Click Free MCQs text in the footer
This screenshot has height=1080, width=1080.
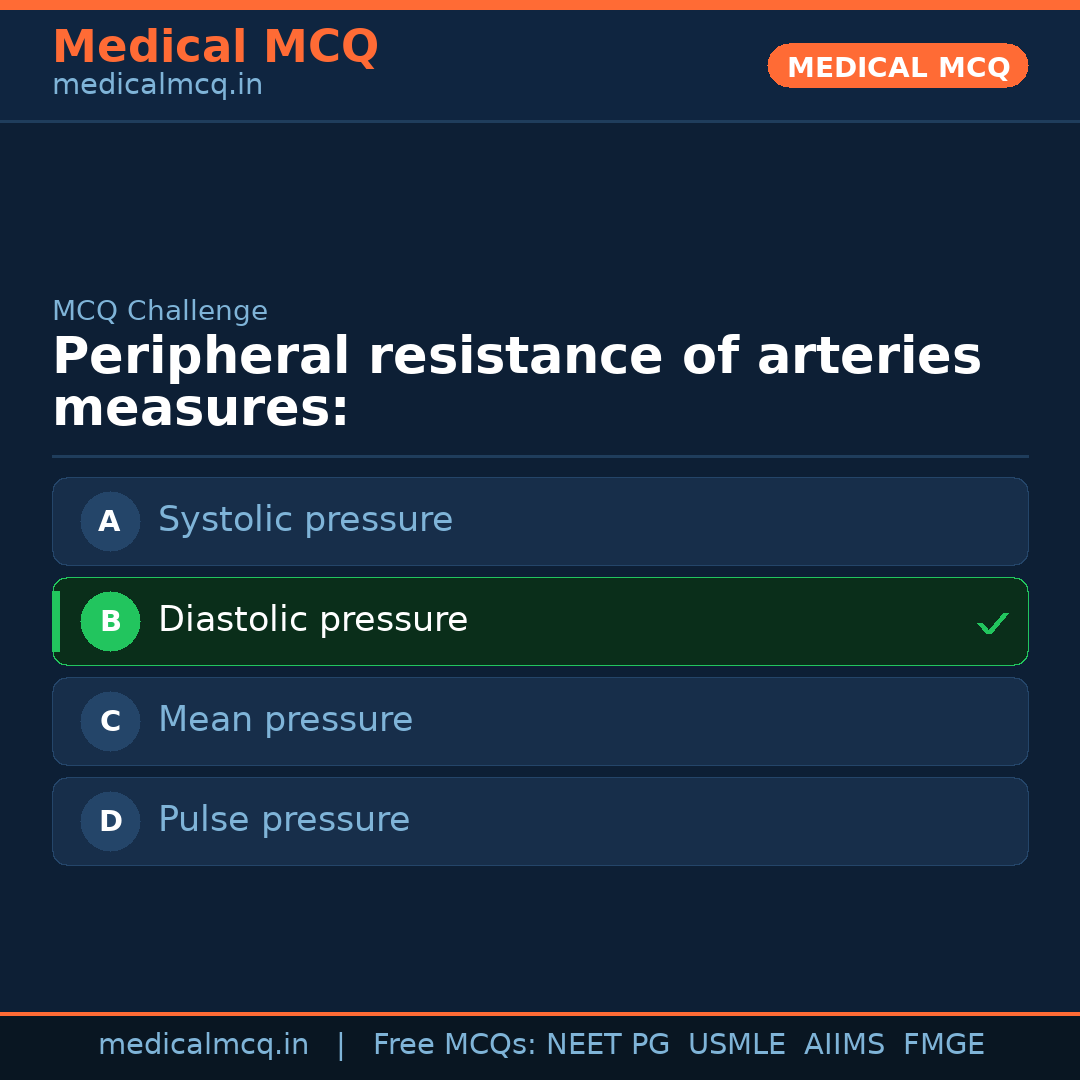coord(454,1045)
